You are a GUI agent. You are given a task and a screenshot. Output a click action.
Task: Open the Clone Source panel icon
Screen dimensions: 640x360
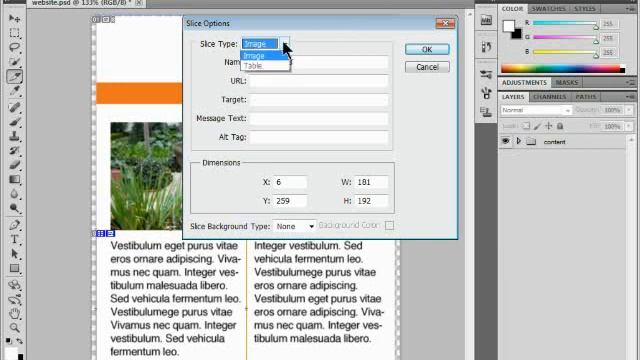tap(486, 111)
